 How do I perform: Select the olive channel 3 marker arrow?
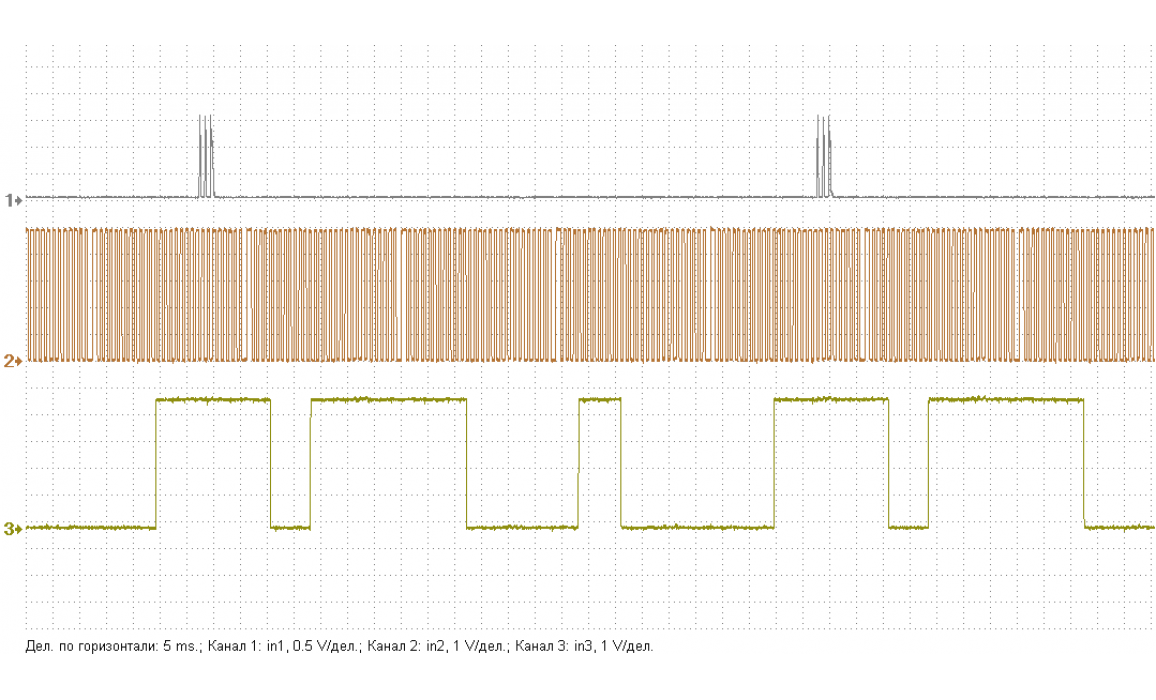pos(13,528)
